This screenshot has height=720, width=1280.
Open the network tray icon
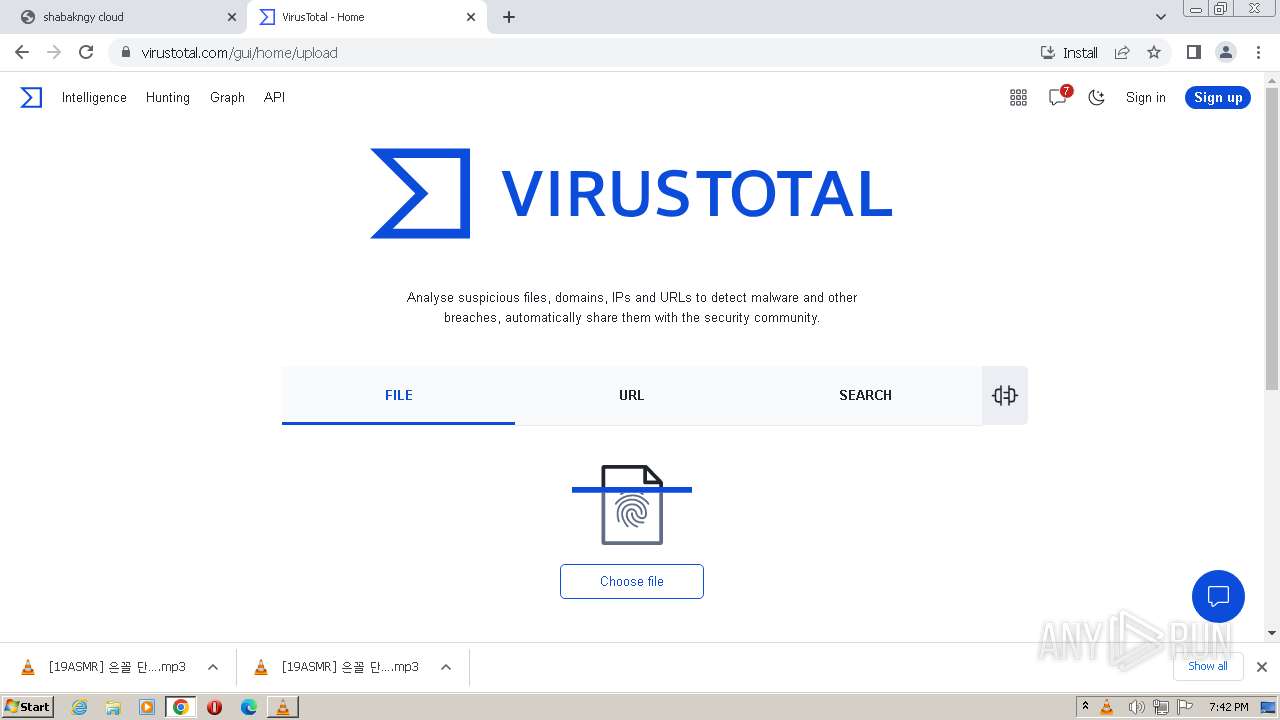(1161, 707)
